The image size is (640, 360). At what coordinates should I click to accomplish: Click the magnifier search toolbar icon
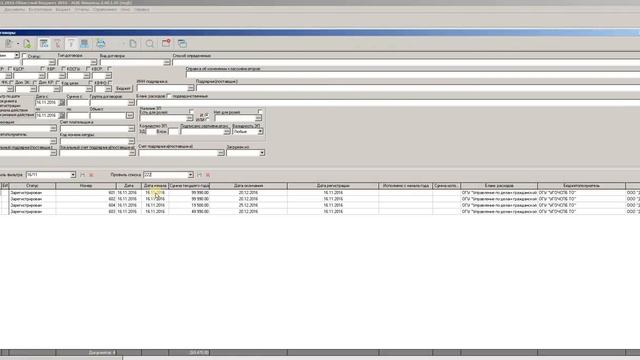(150, 44)
